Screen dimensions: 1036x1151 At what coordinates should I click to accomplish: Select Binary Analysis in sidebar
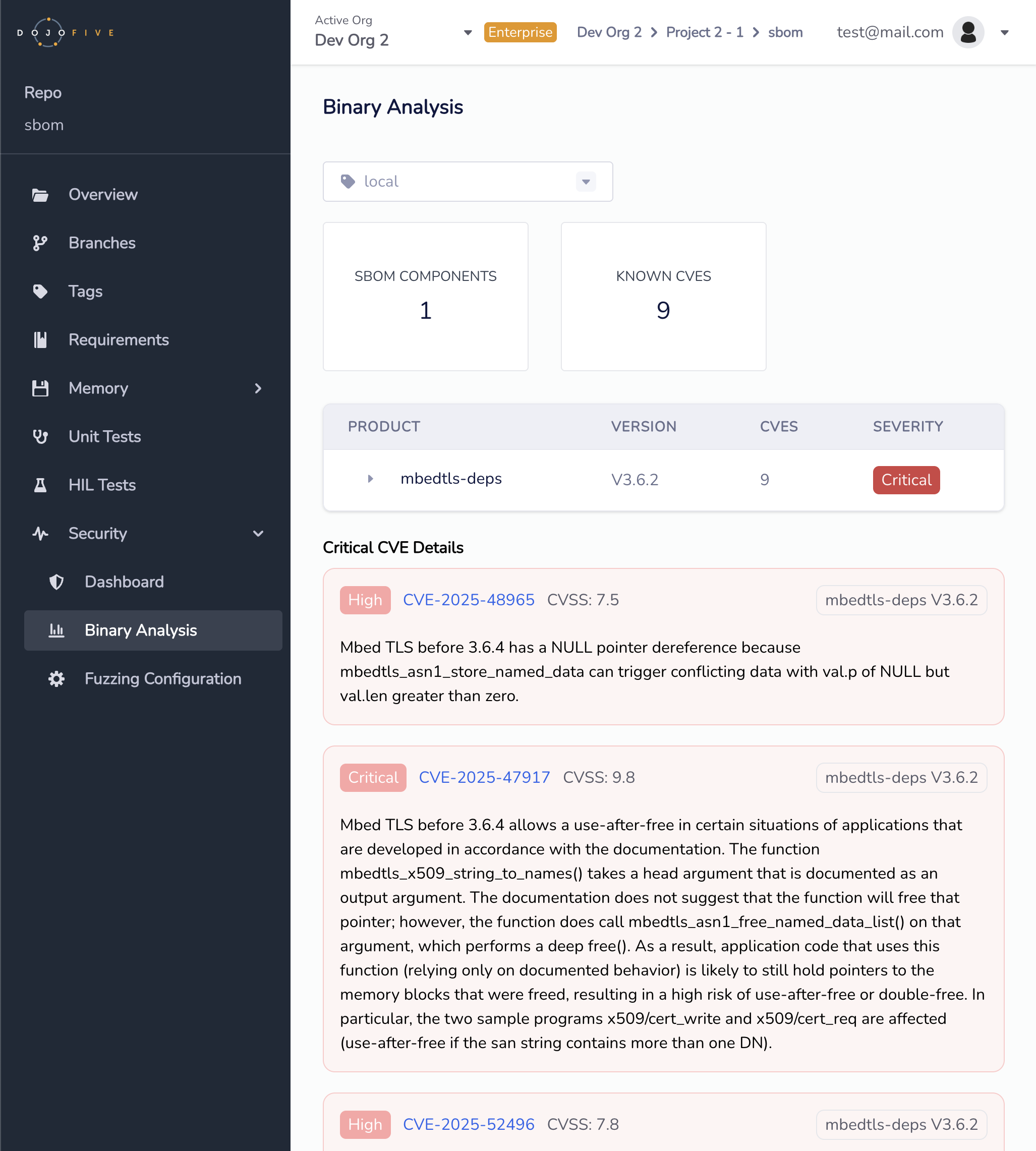click(x=141, y=630)
